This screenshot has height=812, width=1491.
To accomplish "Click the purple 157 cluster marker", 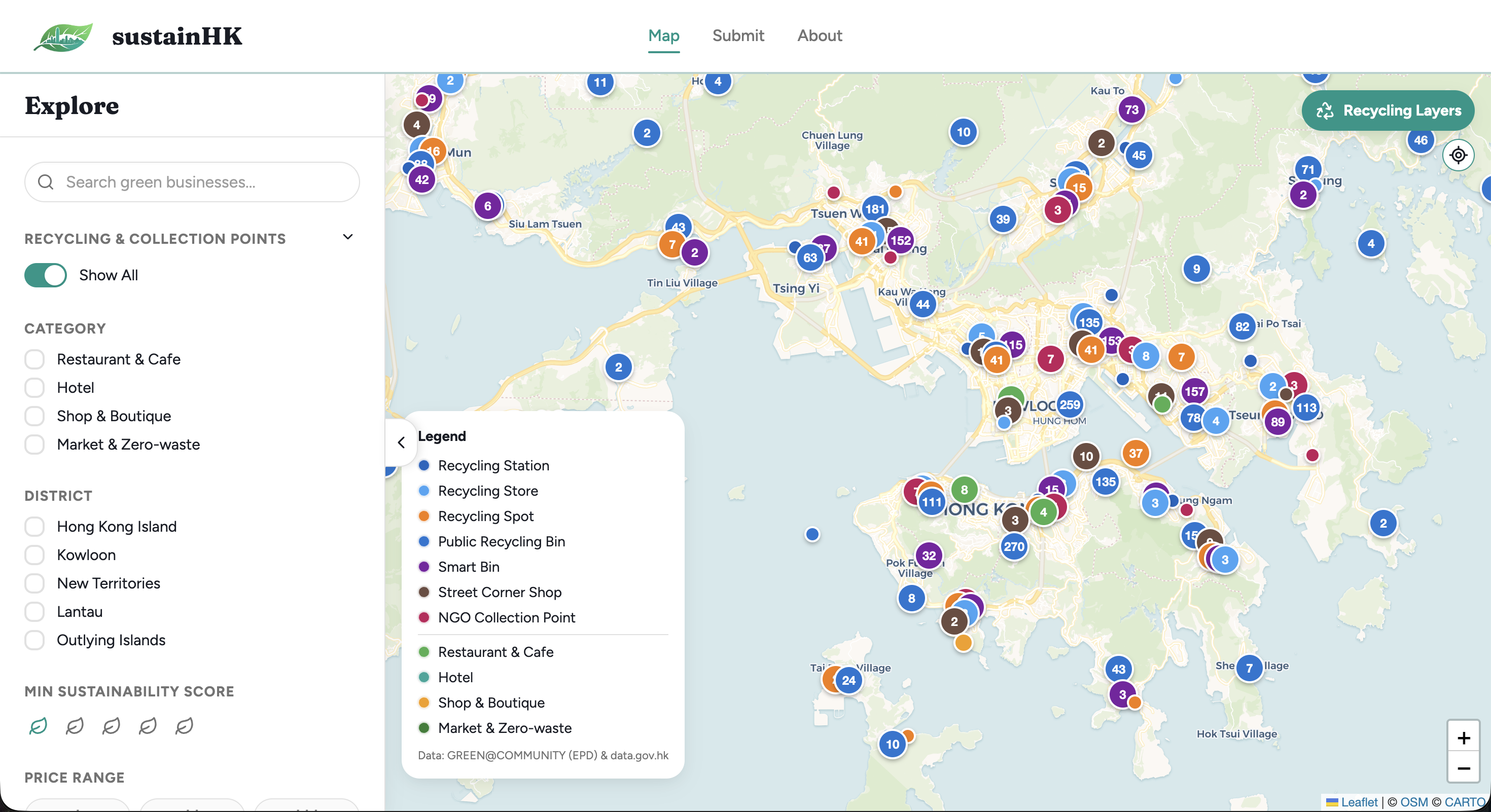I will [x=1194, y=391].
